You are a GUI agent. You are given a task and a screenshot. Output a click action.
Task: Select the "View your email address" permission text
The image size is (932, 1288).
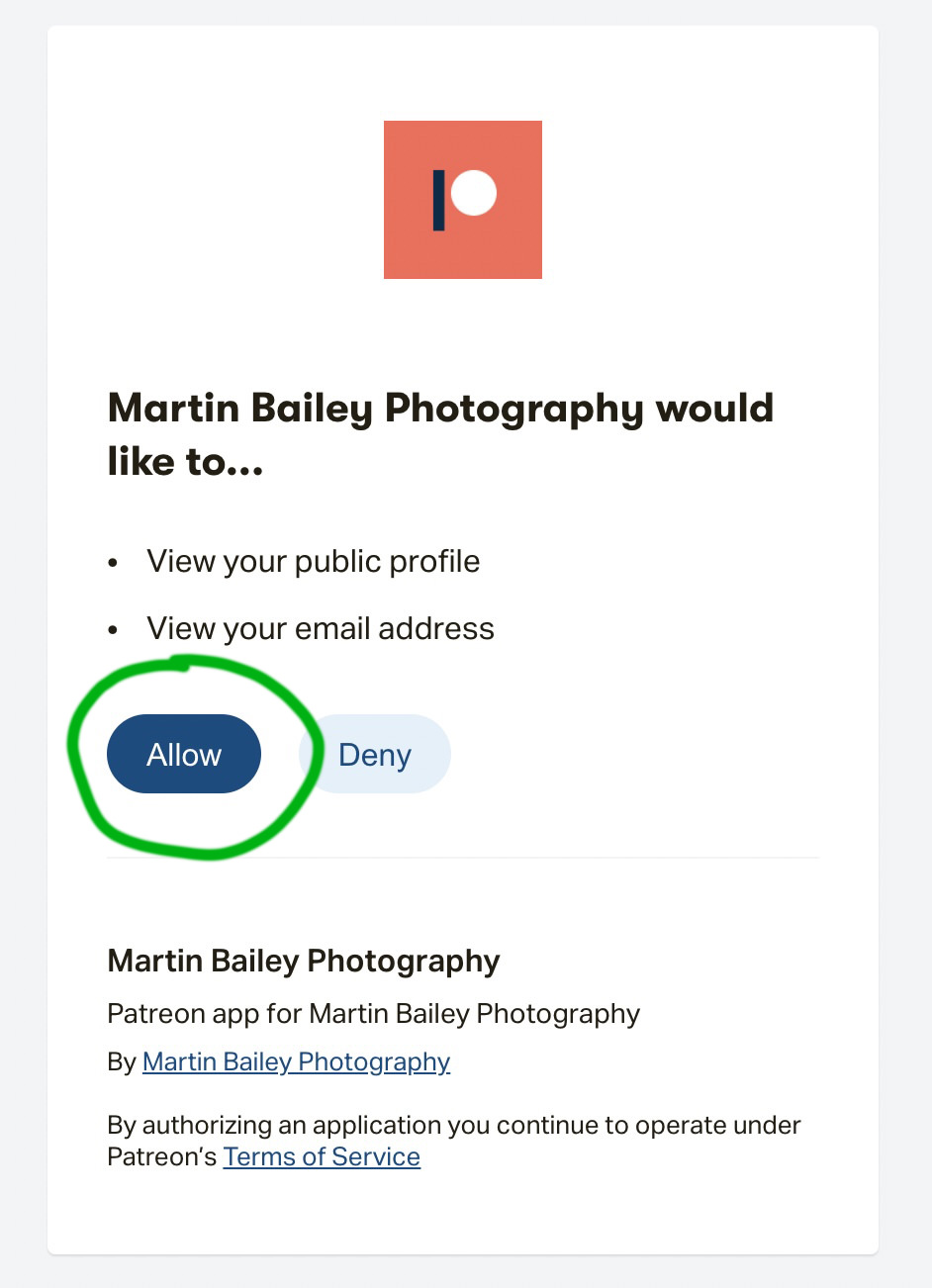(x=321, y=628)
